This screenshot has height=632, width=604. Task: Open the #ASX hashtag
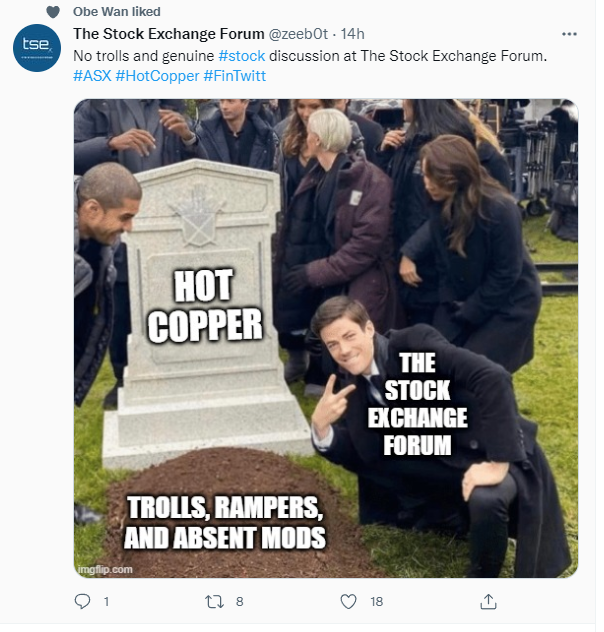(x=92, y=76)
